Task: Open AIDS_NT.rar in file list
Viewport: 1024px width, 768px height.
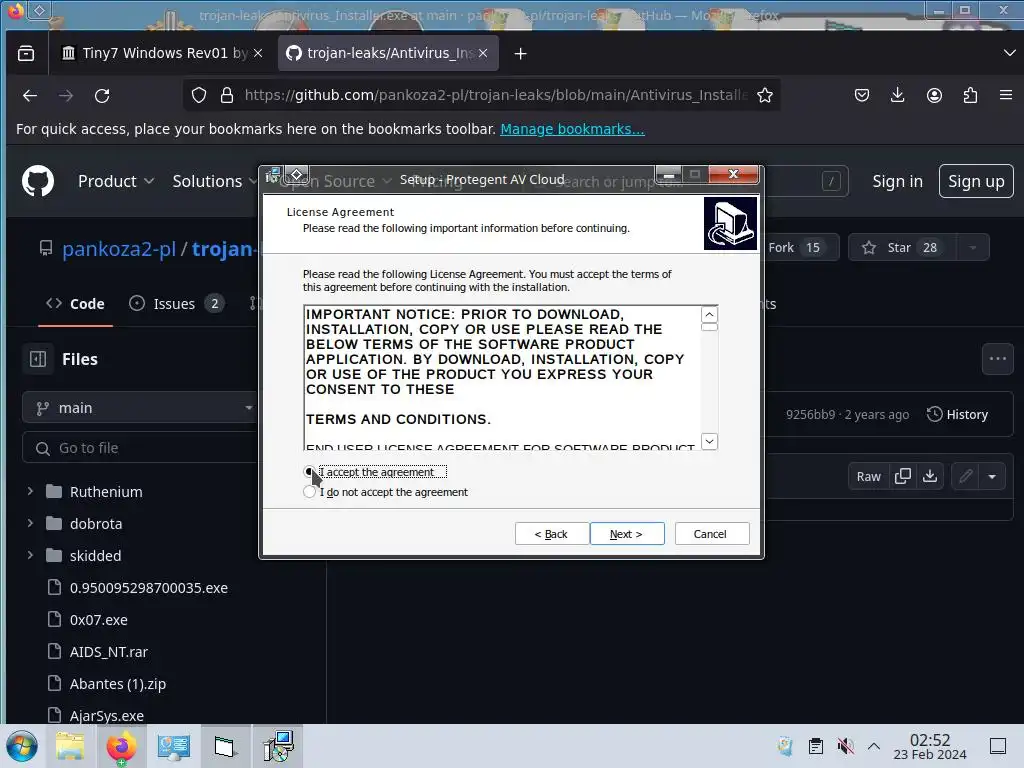Action: [108, 652]
